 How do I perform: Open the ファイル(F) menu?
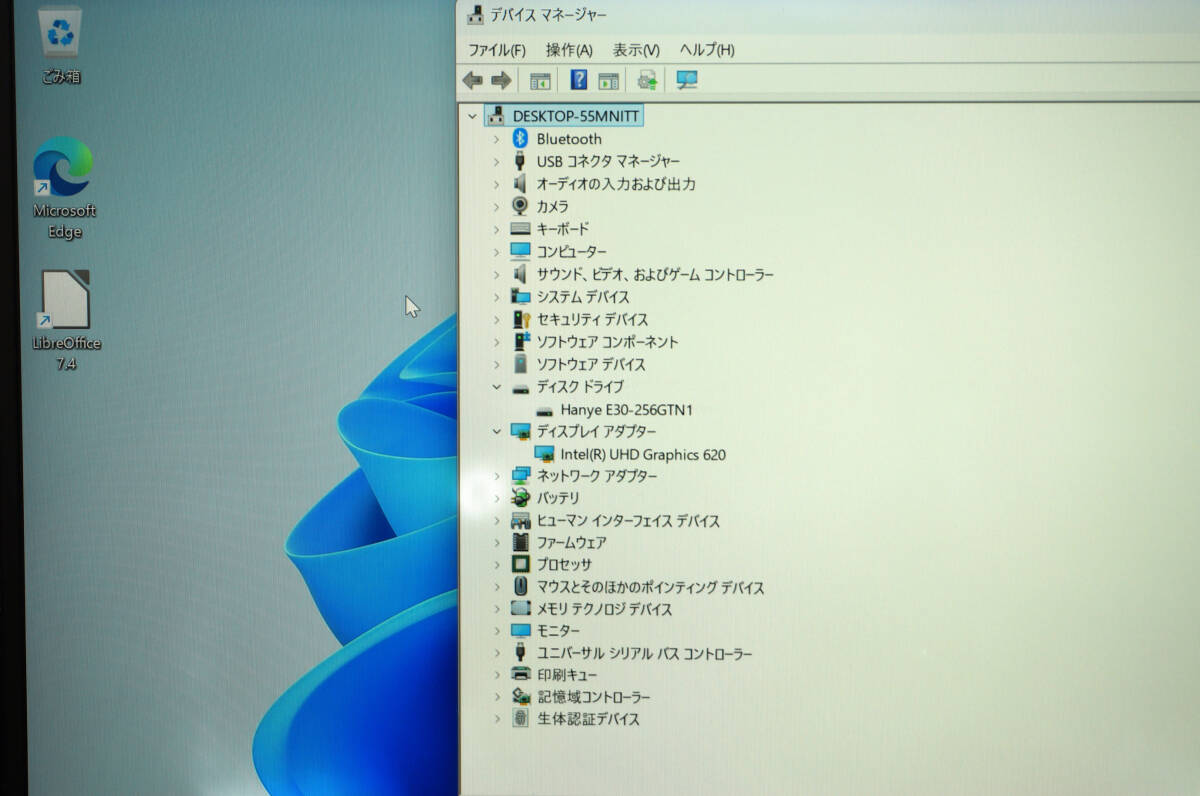pos(497,50)
